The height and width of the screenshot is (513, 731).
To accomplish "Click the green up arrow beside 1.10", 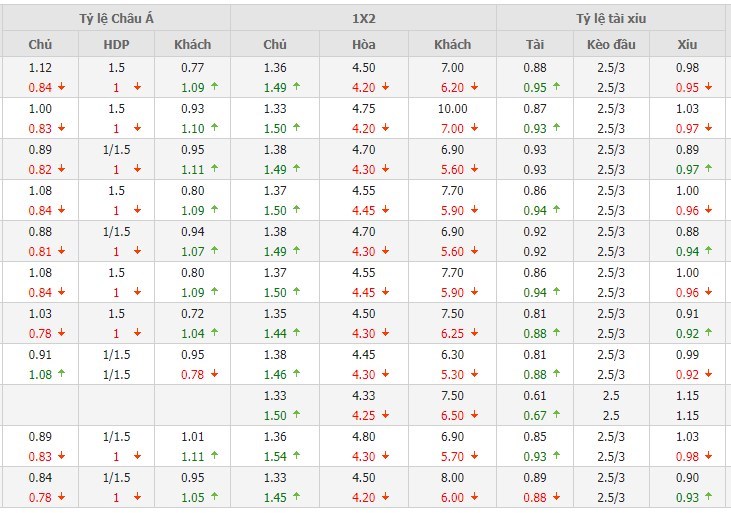I will (213, 128).
